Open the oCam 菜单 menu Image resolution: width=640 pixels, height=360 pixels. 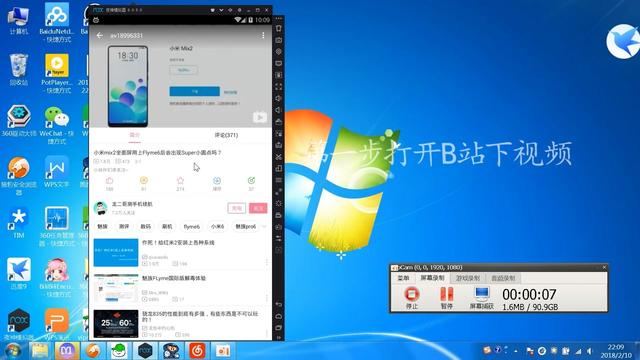click(x=403, y=278)
